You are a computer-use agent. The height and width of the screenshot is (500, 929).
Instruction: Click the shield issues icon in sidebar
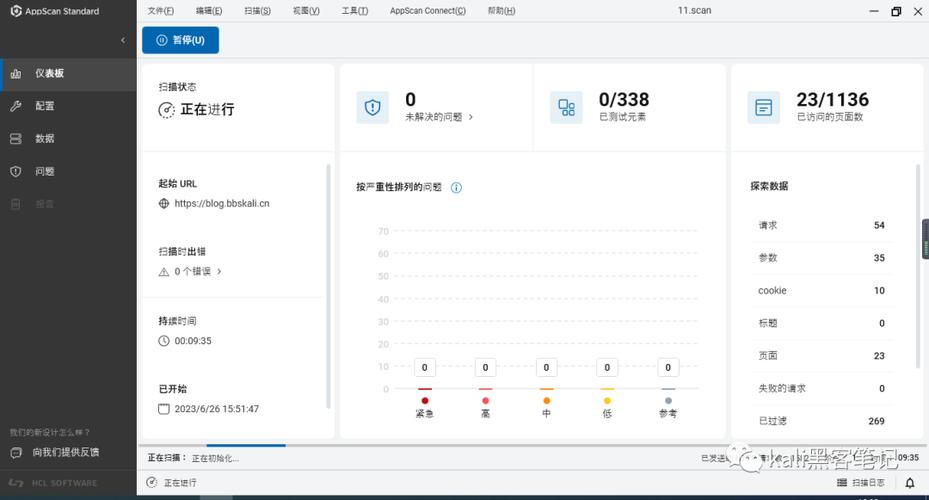tap(16, 171)
